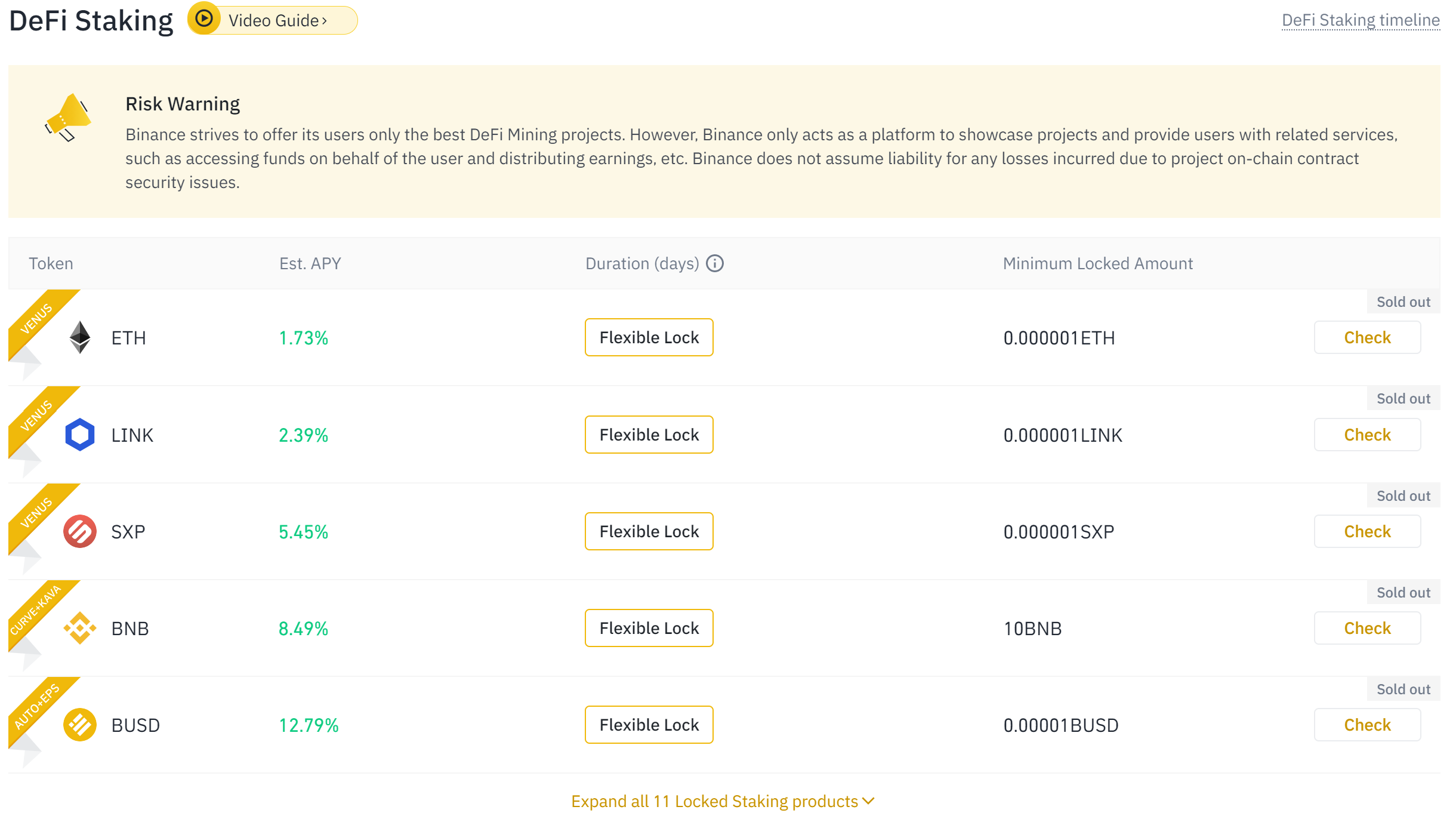The height and width of the screenshot is (819, 1456).
Task: Click the SXP token name
Action: tap(128, 532)
